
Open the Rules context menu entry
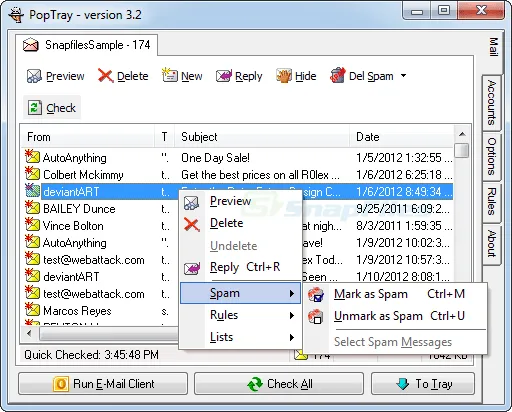240,315
